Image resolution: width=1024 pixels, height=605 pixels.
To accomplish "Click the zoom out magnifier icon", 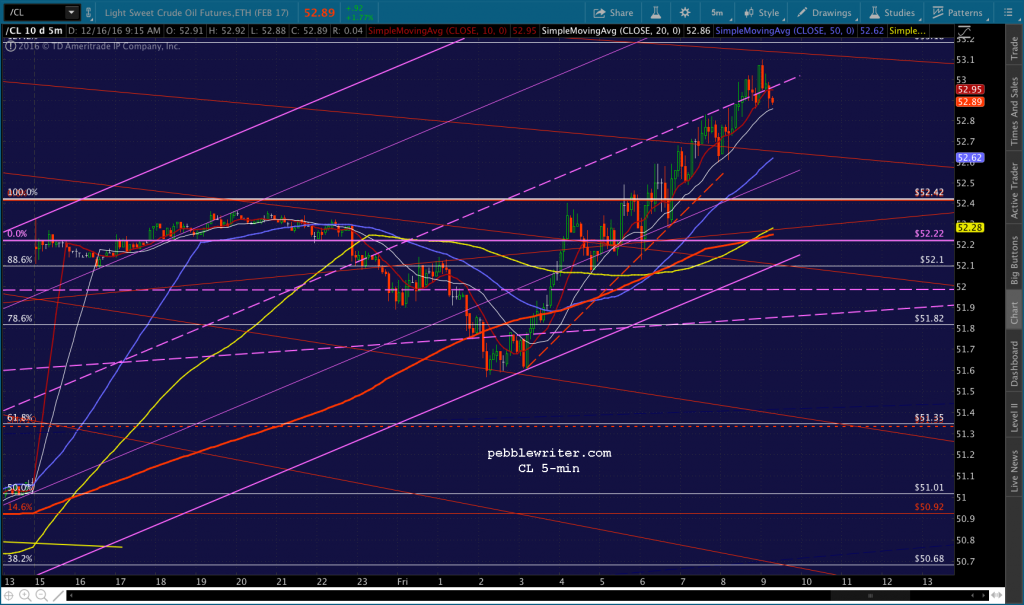I will point(41,595).
